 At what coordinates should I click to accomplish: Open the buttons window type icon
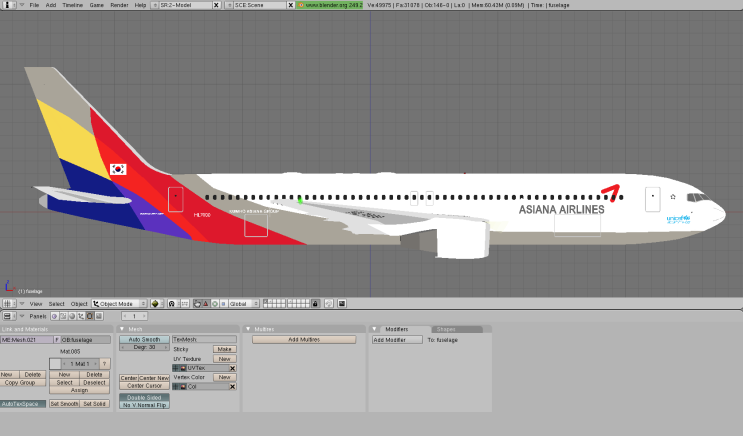9,316
